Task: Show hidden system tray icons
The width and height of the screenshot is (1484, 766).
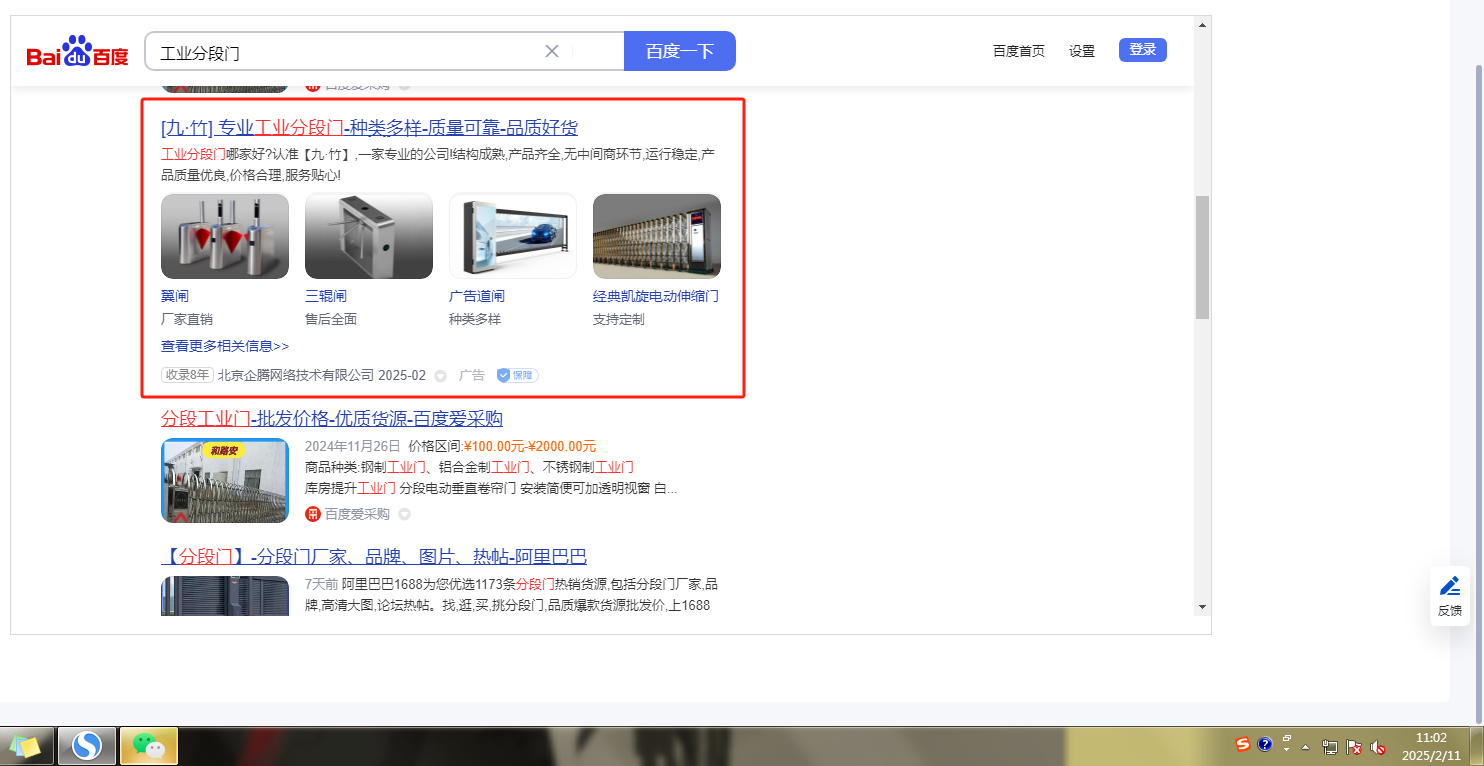Action: pyautogui.click(x=1305, y=746)
